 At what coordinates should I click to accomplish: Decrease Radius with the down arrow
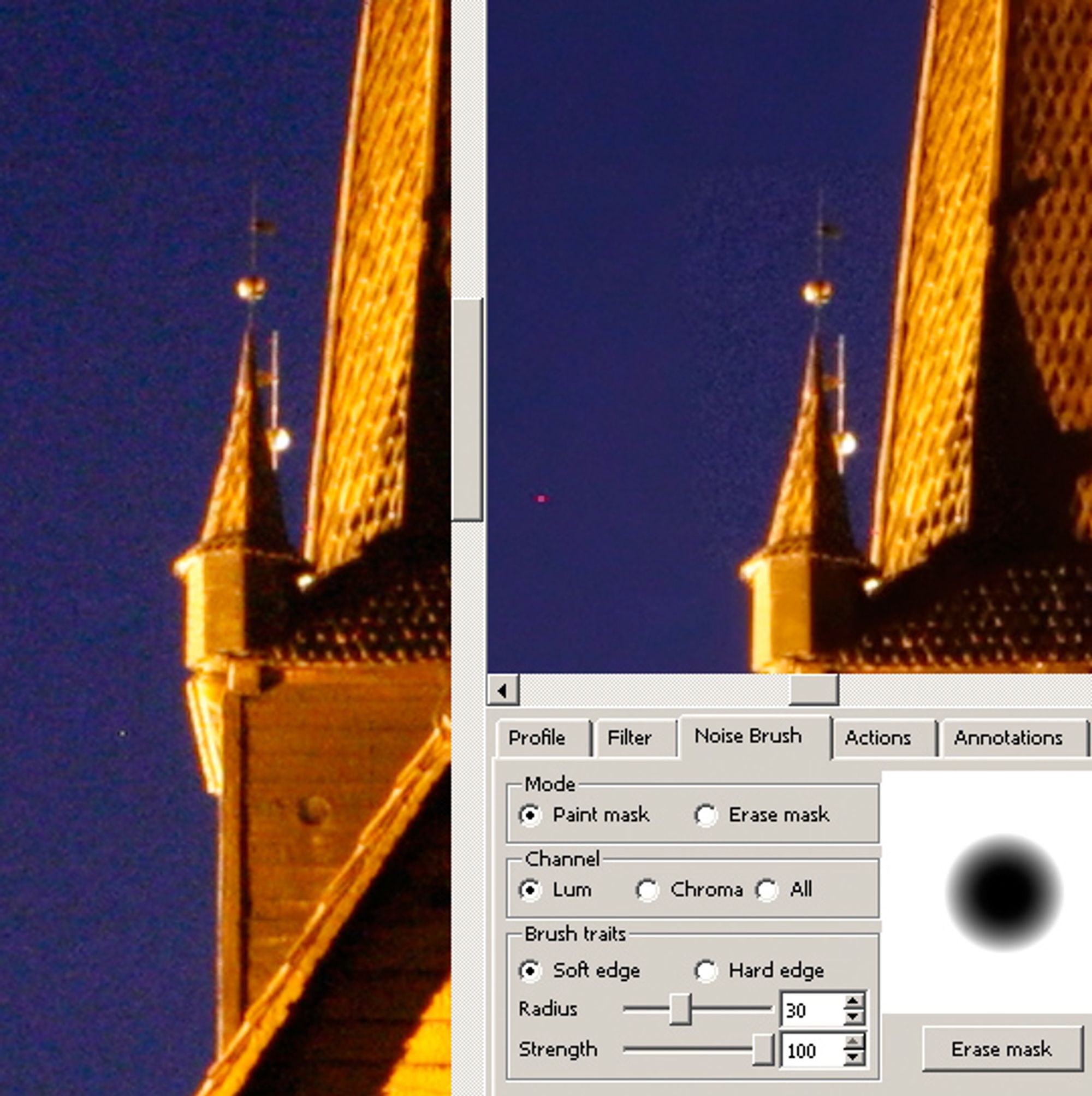pos(853,1017)
